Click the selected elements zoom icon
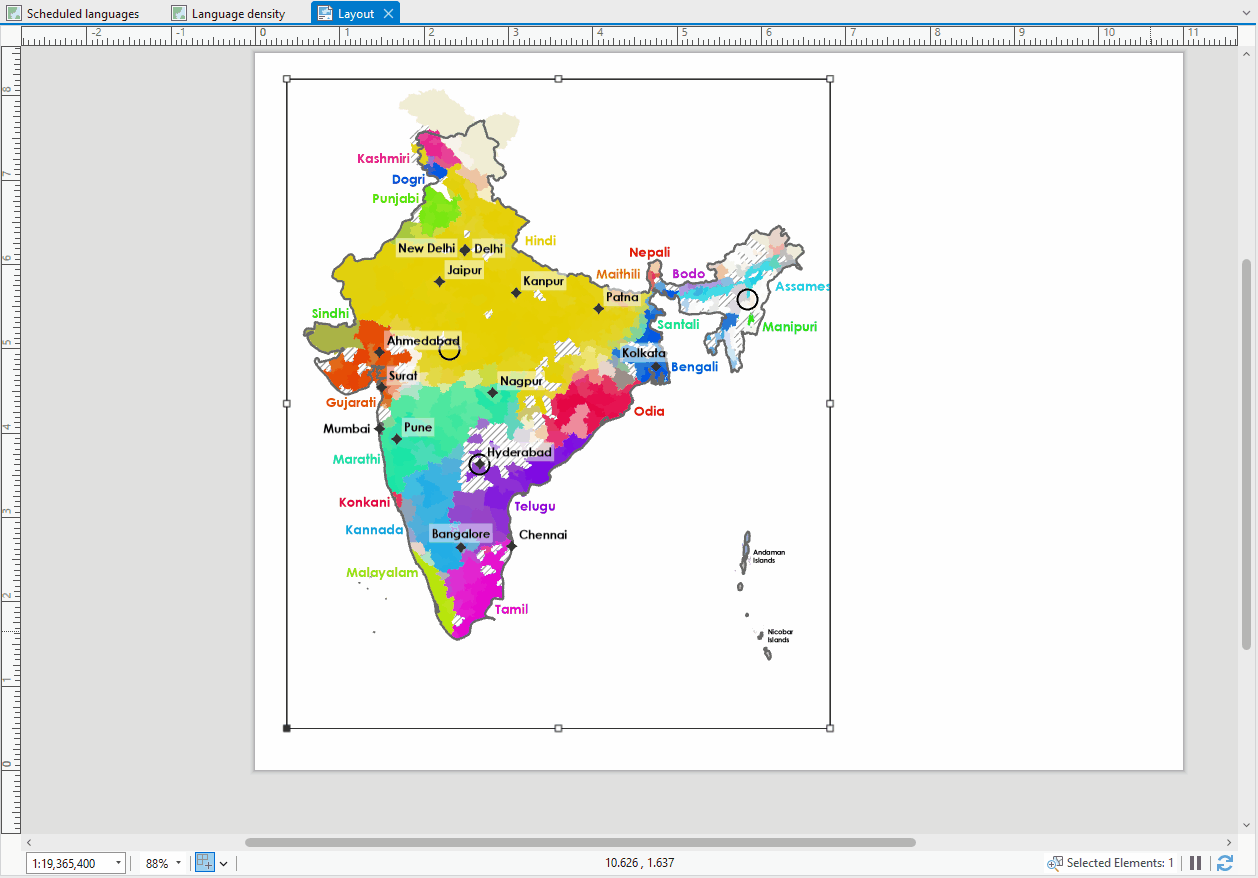 point(1054,863)
